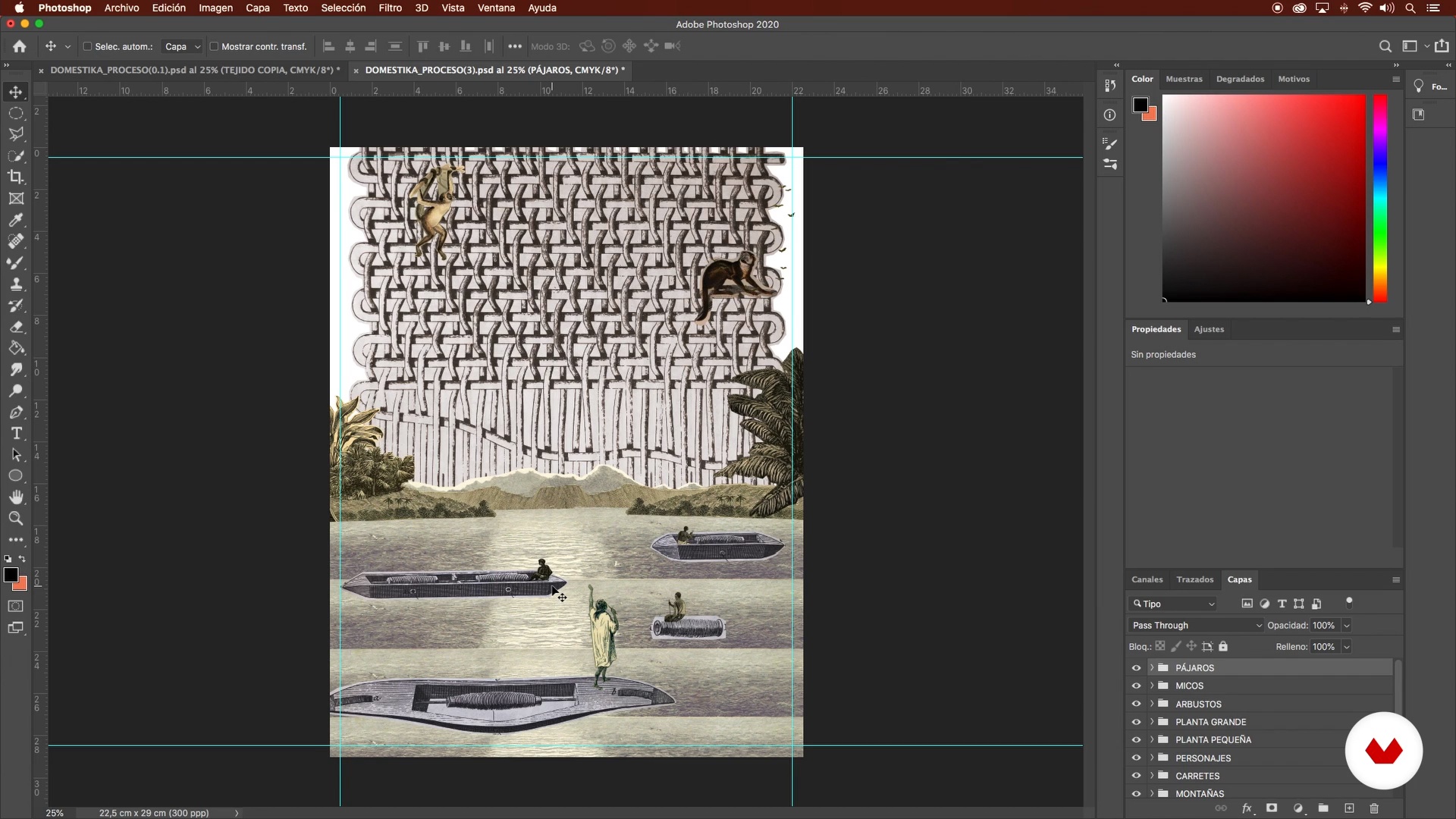
Task: Switch to the Trazados tab
Action: [1194, 579]
